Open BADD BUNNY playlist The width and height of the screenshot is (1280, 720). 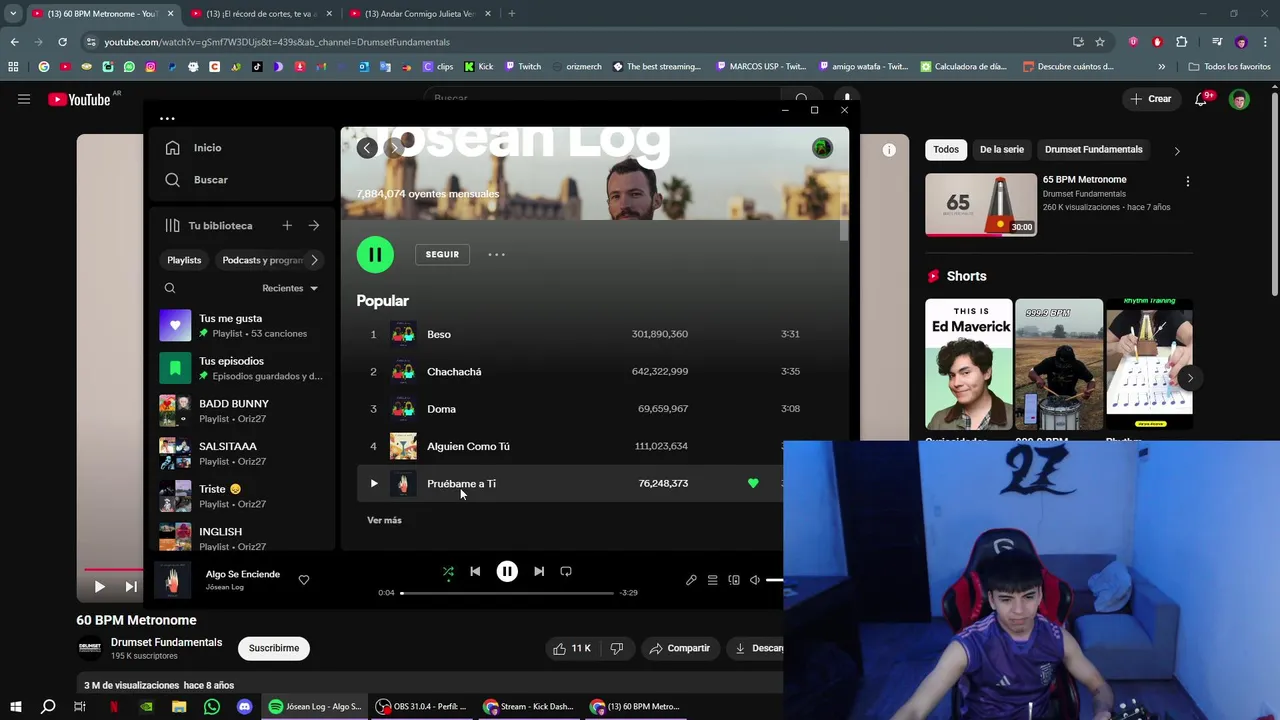pyautogui.click(x=242, y=410)
